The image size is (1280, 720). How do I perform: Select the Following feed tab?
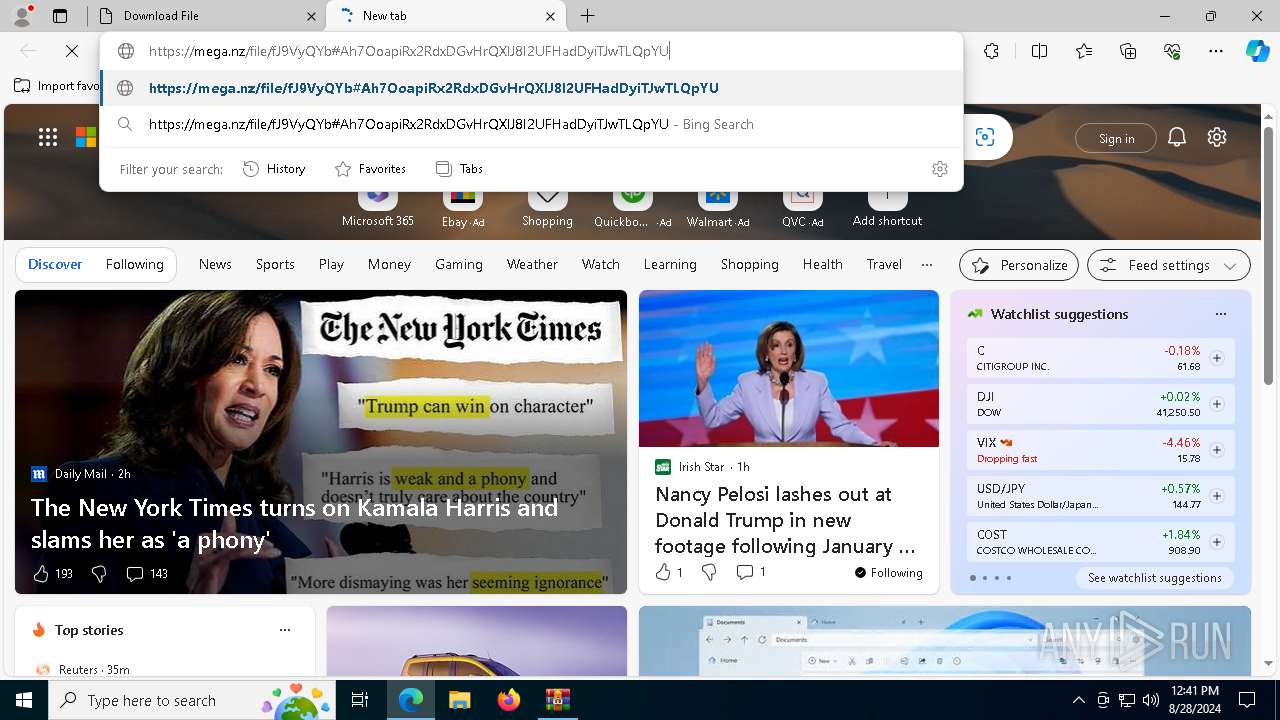[135, 264]
